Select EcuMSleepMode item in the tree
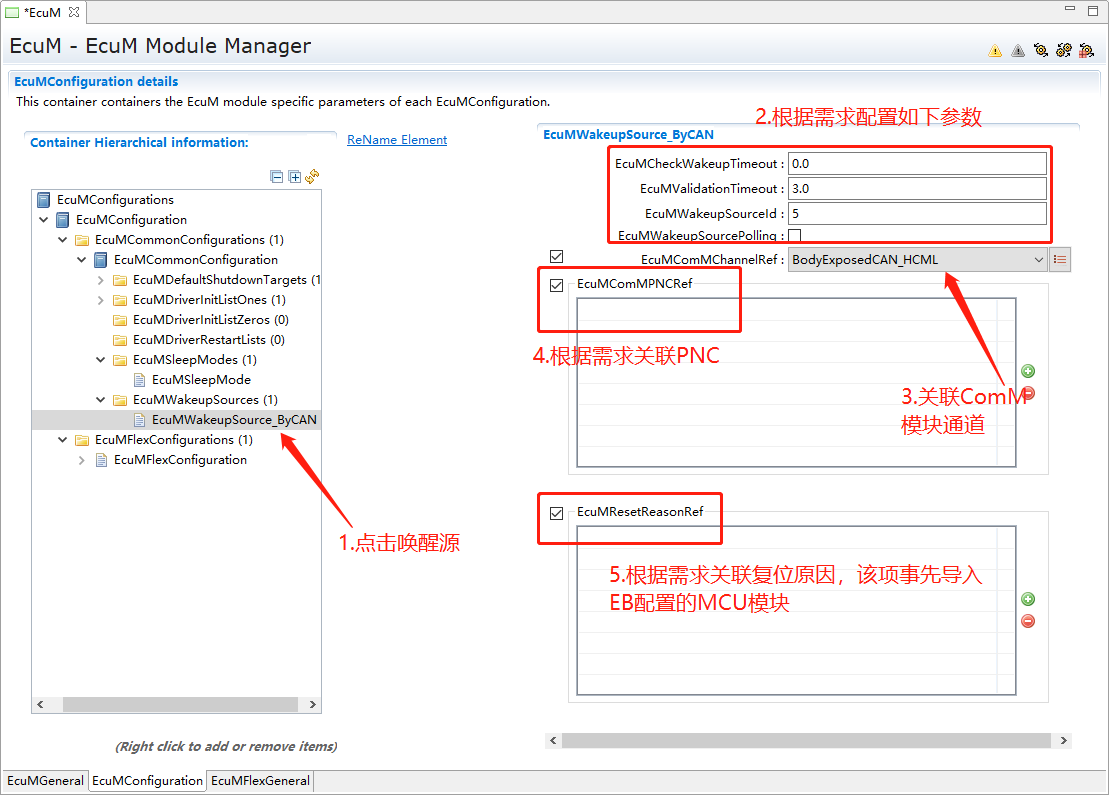 [x=201, y=380]
